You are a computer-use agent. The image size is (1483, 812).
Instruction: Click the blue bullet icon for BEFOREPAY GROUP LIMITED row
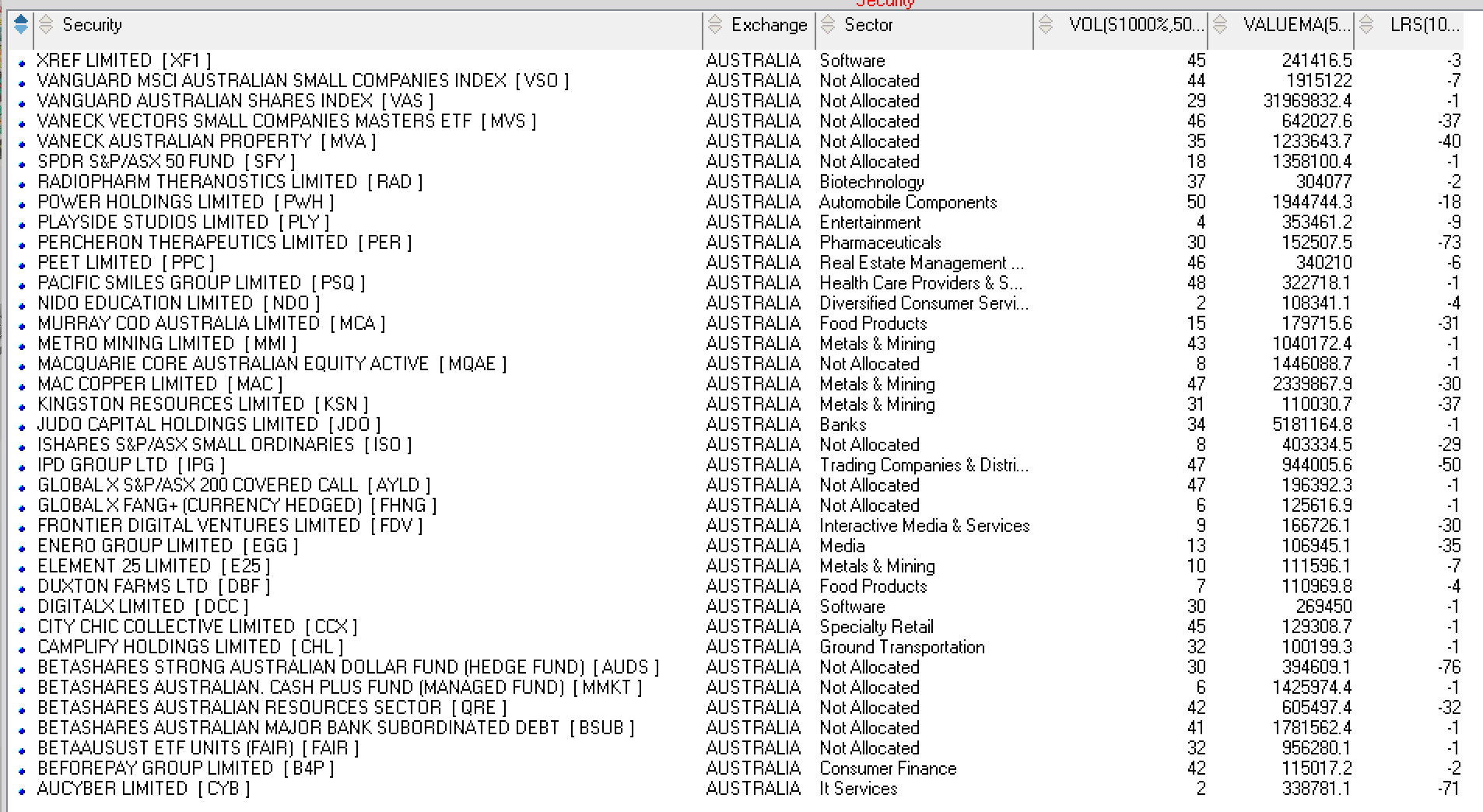tap(22, 772)
